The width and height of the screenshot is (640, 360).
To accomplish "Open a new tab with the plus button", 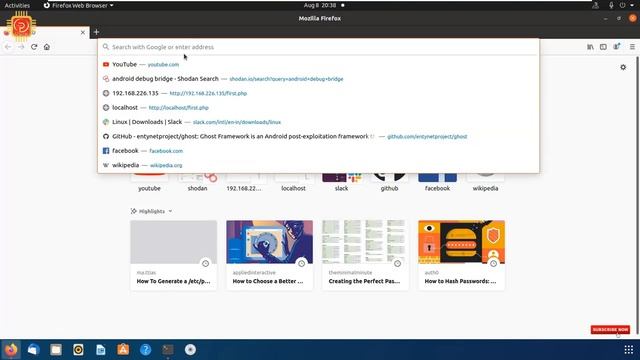I will pos(96,32).
